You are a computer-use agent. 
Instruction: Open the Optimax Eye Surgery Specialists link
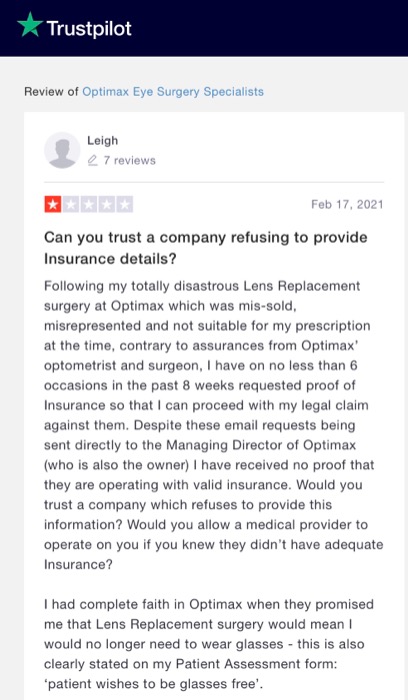coord(173,92)
